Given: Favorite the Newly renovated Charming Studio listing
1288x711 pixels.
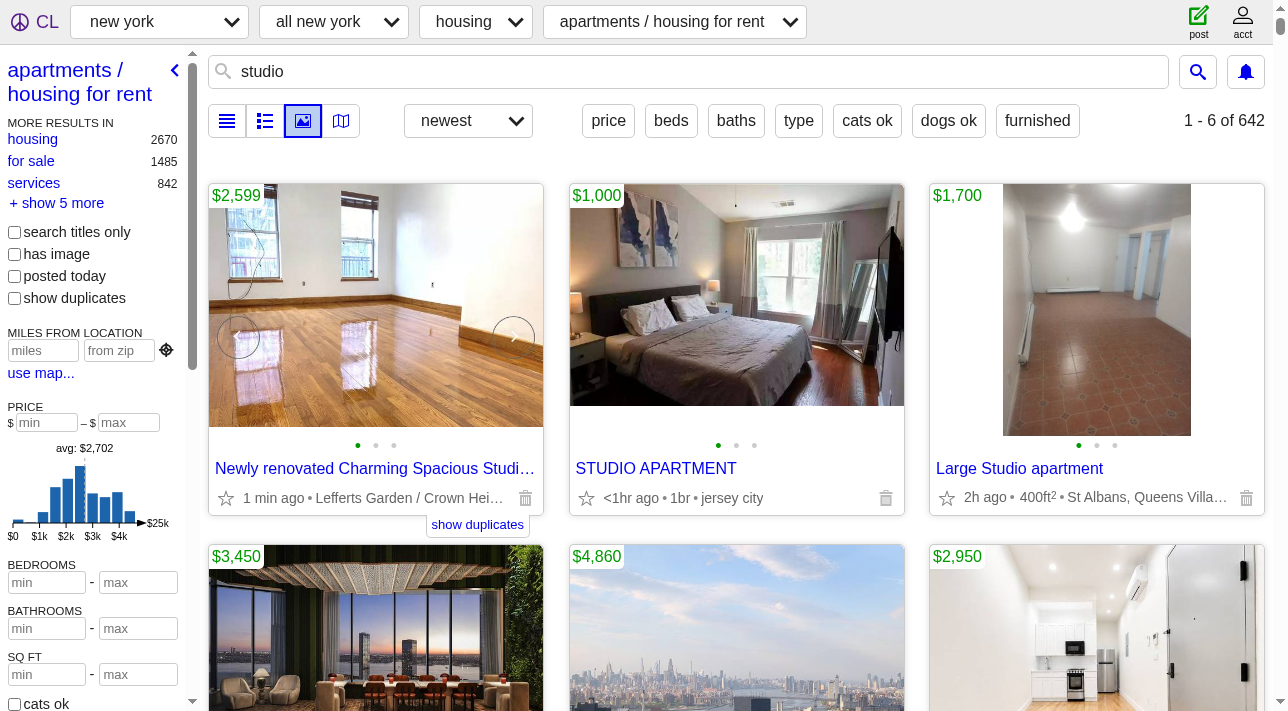Looking at the screenshot, I should click(x=226, y=498).
